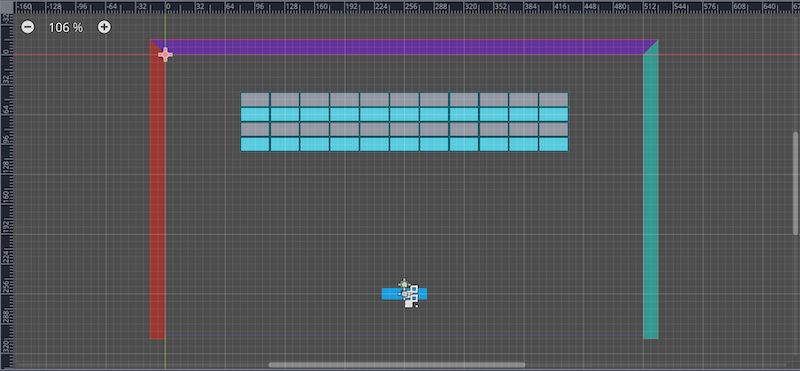This screenshot has height=371, width=800.
Task: Select first cyan brick in second row
Action: click(x=255, y=114)
